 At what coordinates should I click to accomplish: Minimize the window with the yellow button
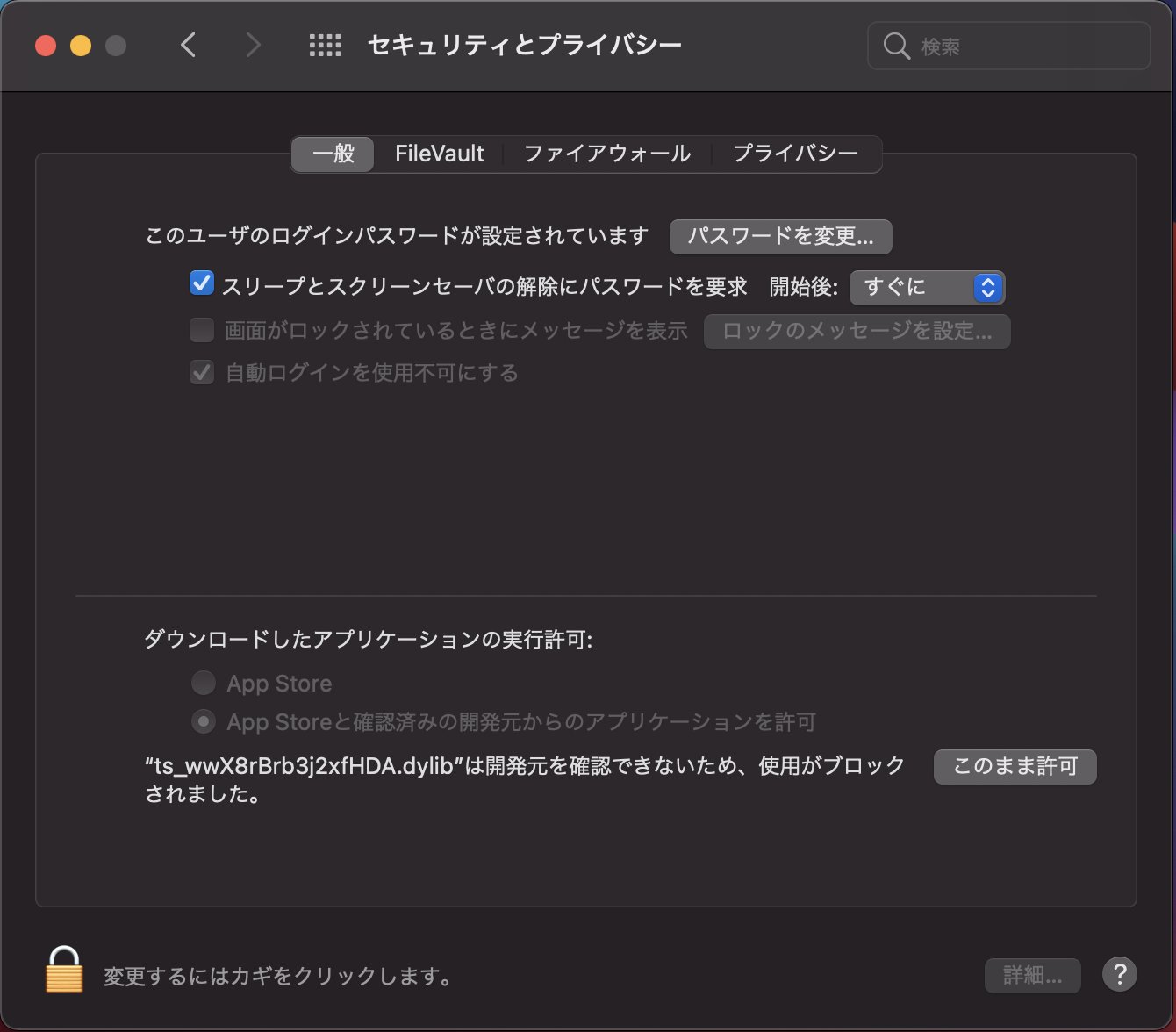click(81, 46)
